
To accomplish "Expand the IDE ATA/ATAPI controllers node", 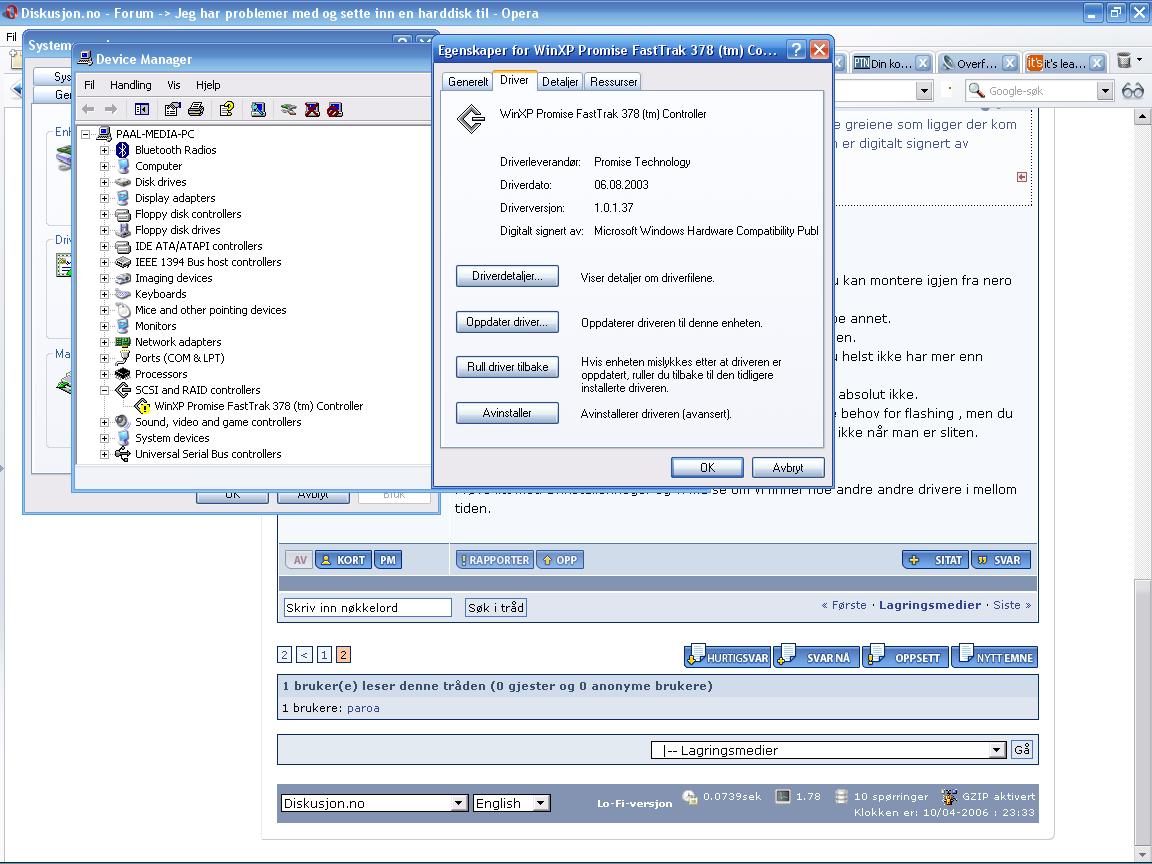I will point(104,246).
